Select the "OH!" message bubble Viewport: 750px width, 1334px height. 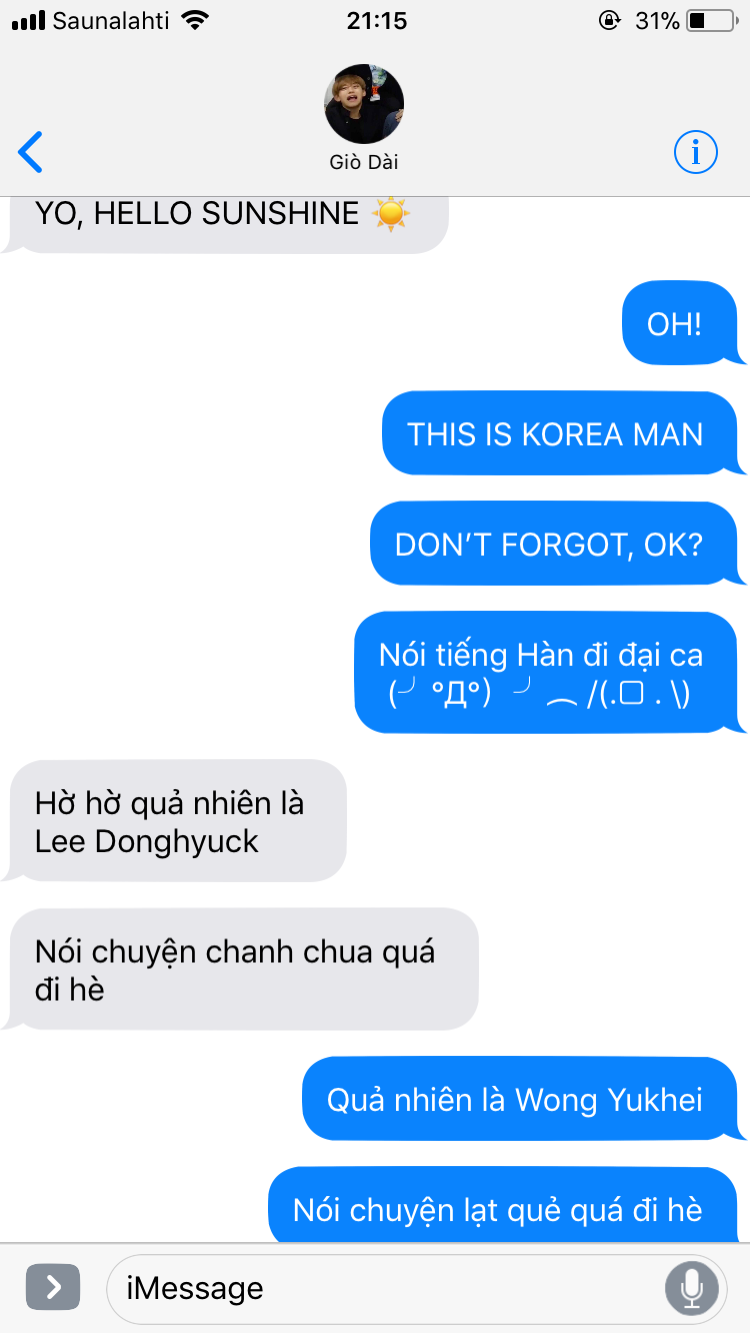pos(681,323)
